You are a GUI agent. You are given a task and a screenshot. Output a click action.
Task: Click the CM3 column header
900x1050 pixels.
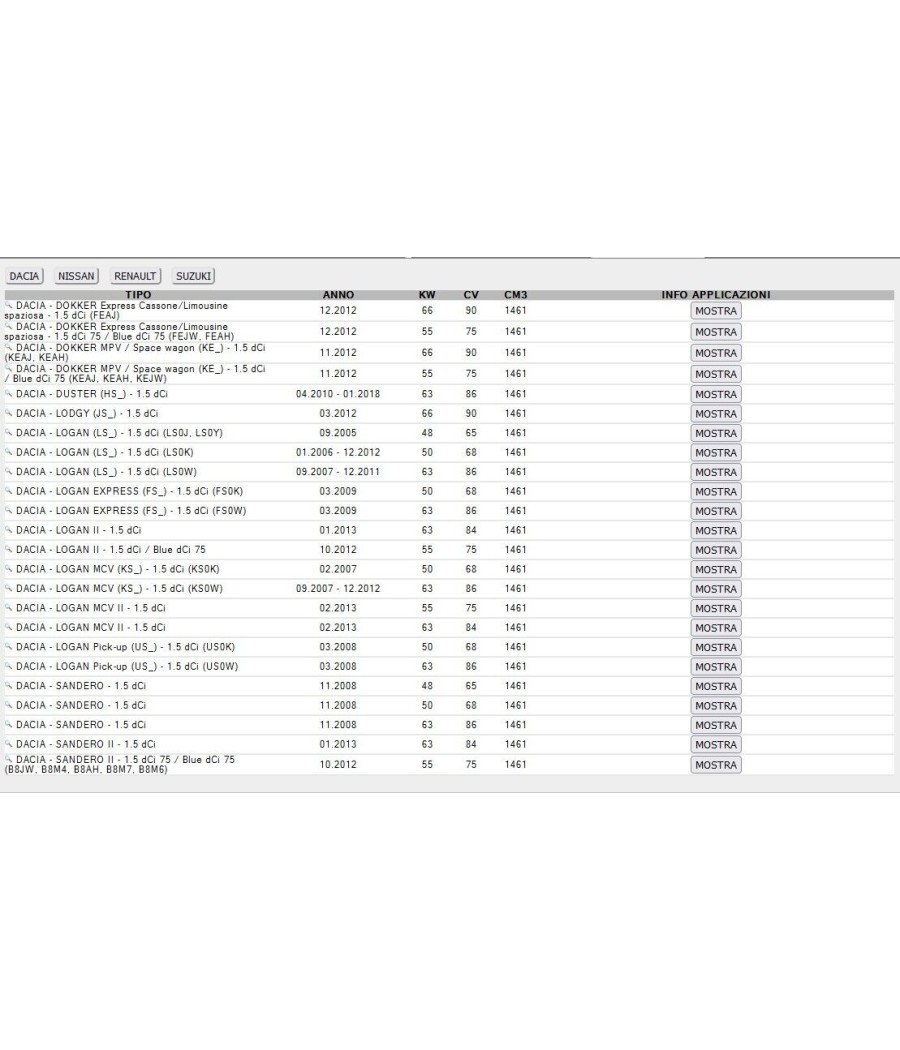516,295
